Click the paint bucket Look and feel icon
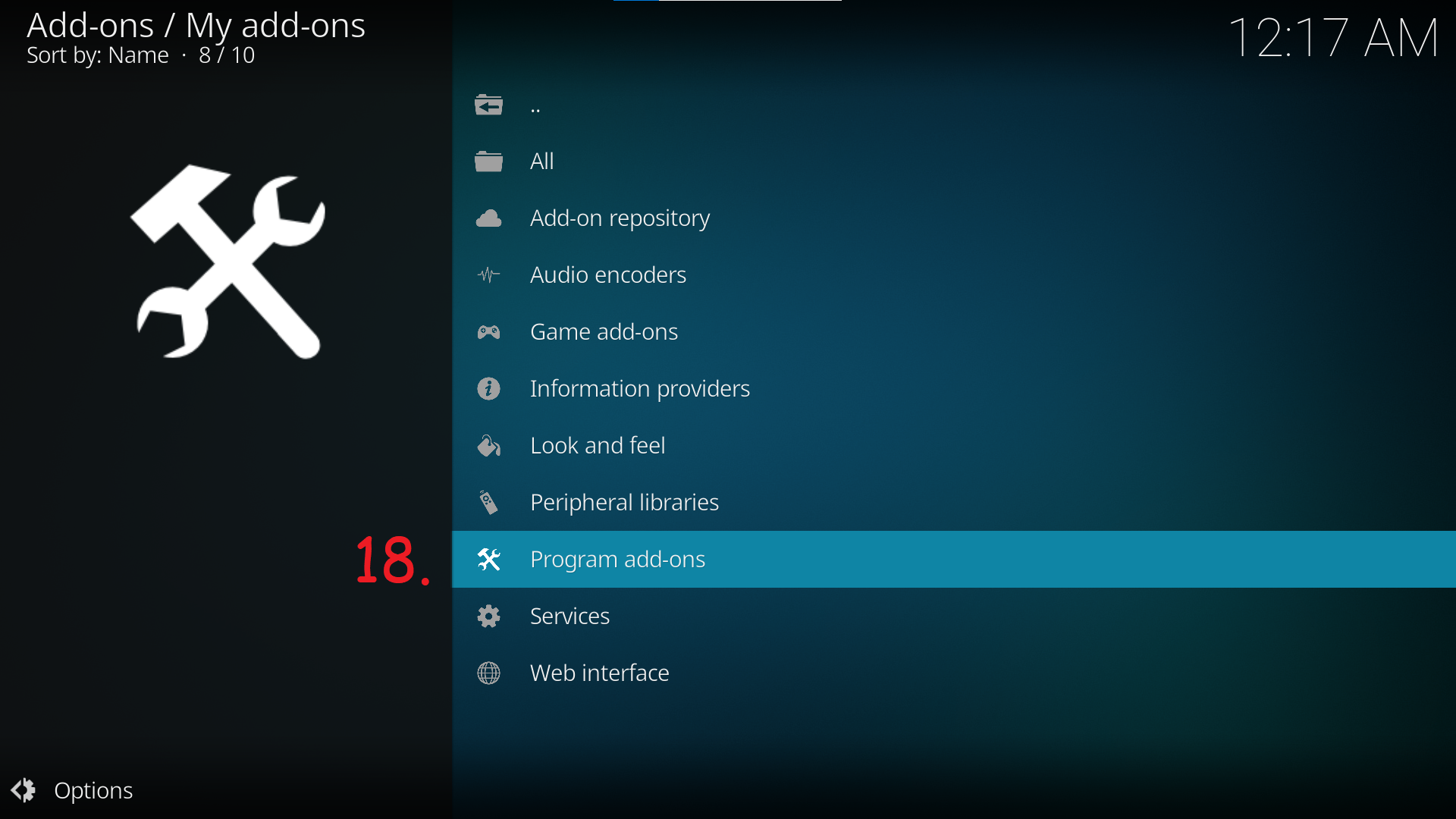Viewport: 1456px width, 819px height. pyautogui.click(x=488, y=446)
